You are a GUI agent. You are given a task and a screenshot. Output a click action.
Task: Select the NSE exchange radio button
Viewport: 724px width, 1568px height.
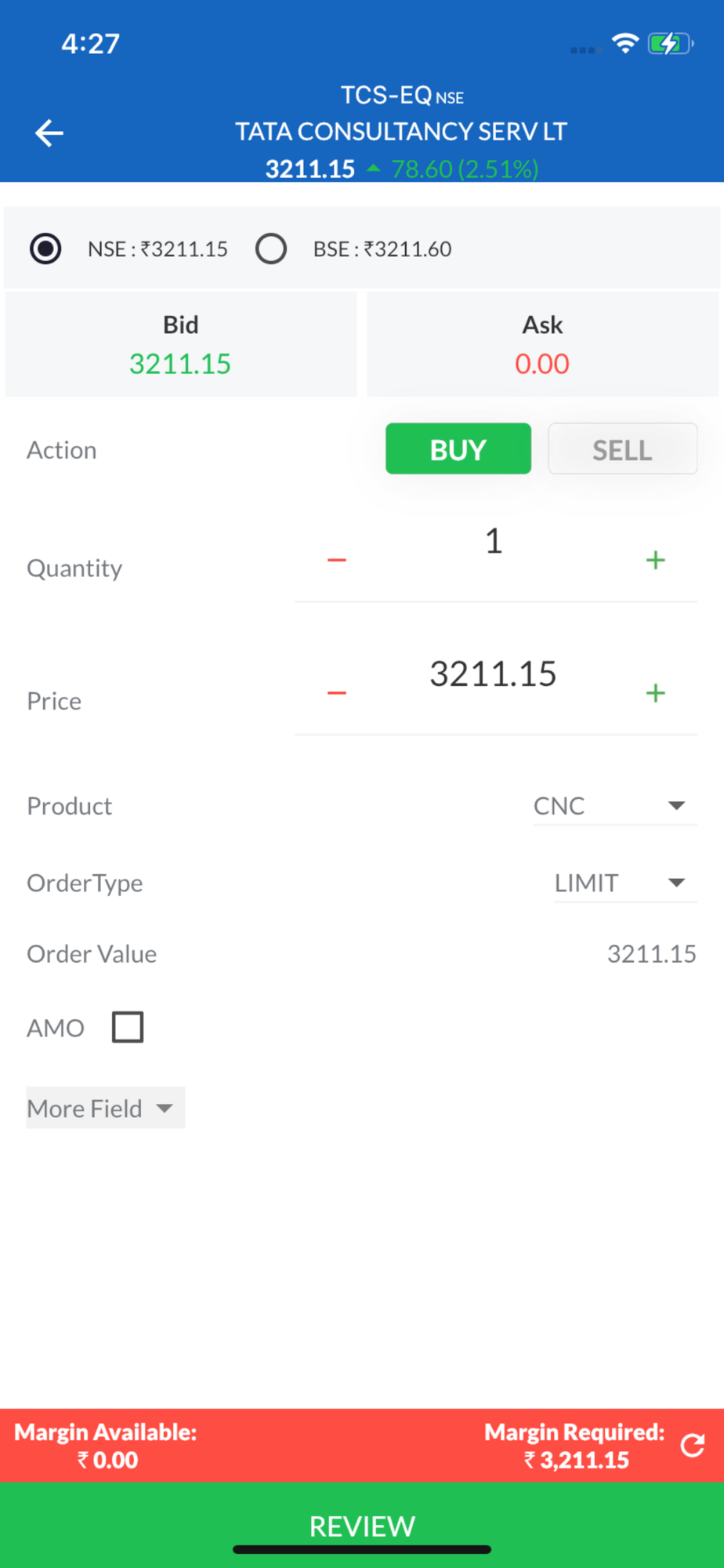point(45,249)
